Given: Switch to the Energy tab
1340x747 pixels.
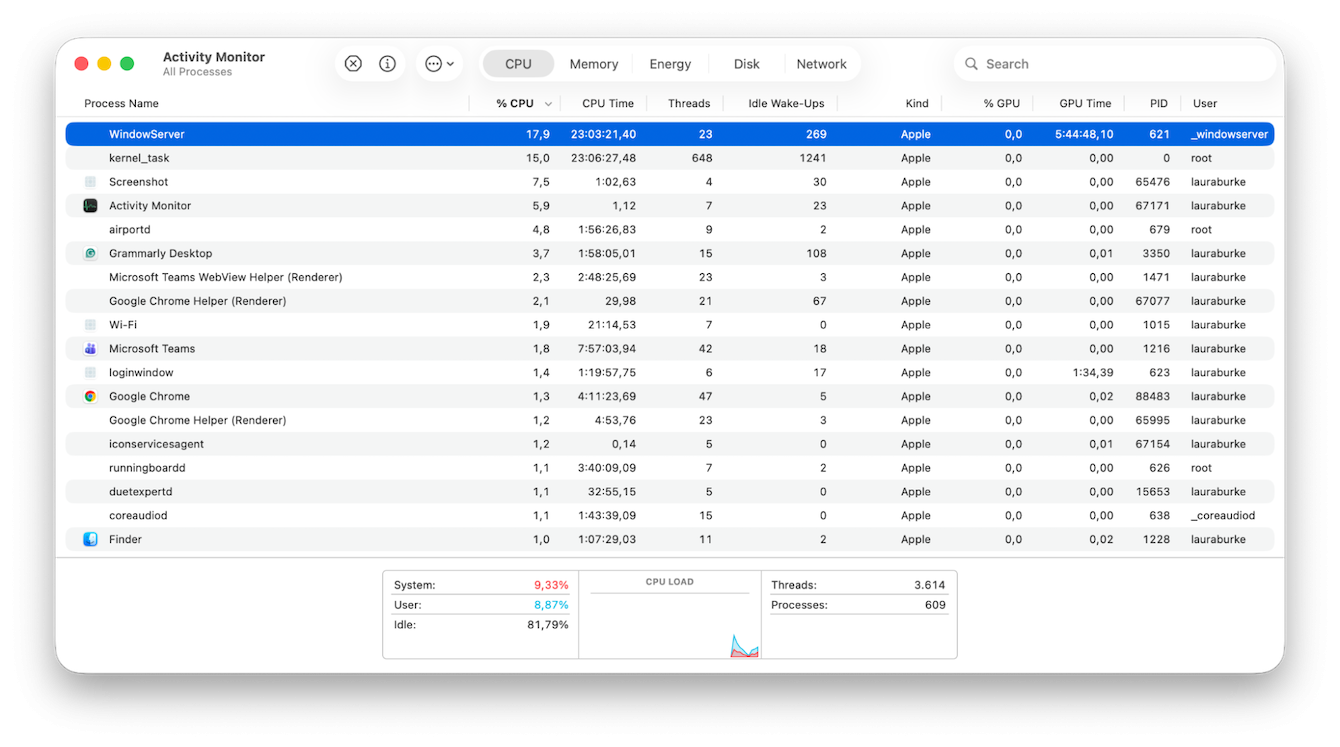Looking at the screenshot, I should click(x=670, y=62).
